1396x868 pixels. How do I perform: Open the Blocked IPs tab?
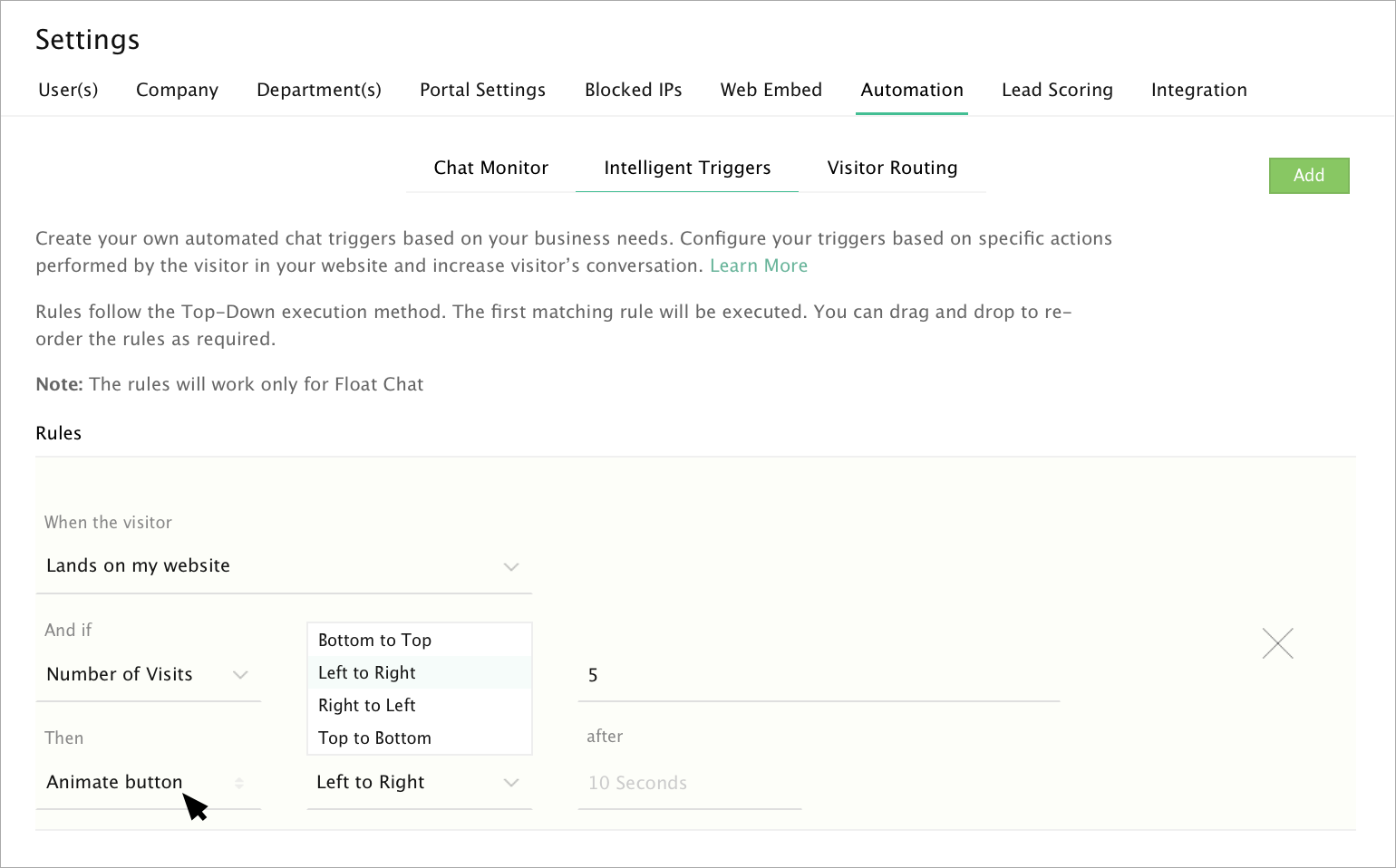click(x=633, y=90)
